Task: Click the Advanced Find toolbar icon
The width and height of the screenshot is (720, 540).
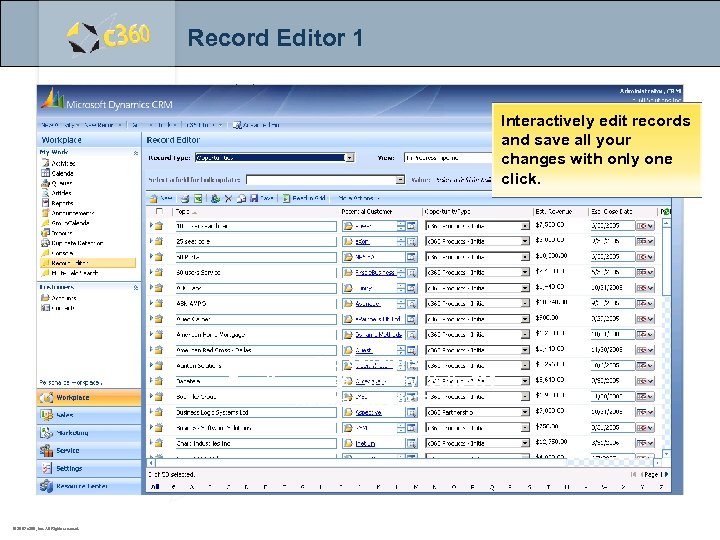Action: 237,125
